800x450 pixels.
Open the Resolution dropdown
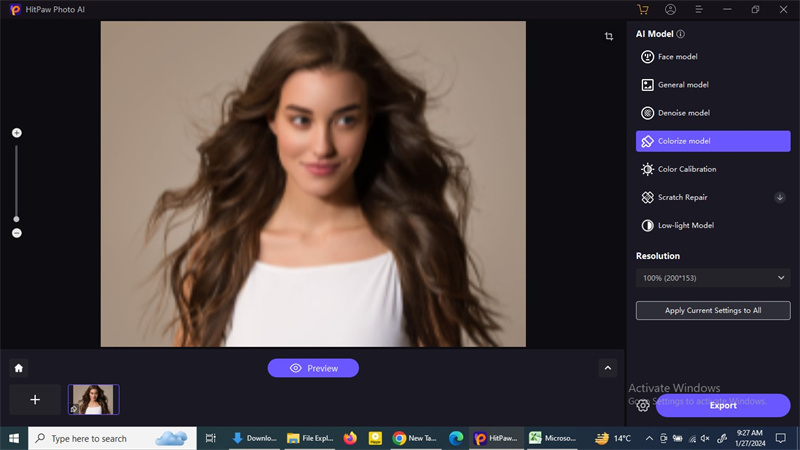[712, 277]
